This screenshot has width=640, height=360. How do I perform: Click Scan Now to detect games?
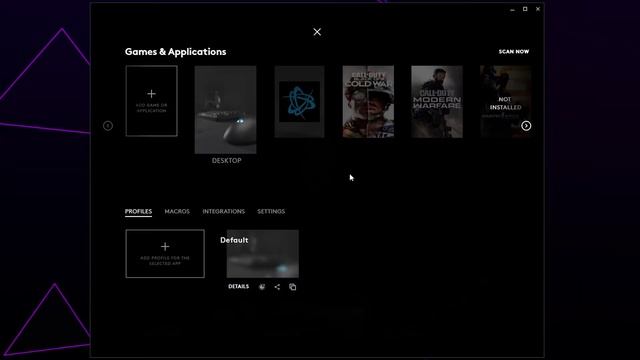tap(513, 52)
